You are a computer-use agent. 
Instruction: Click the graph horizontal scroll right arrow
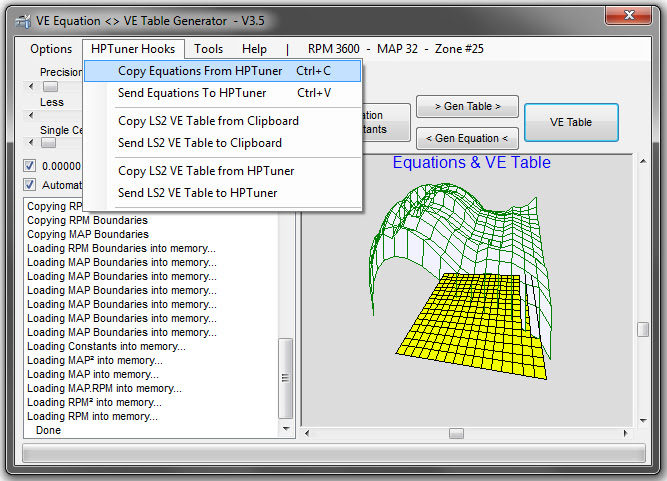pos(625,433)
